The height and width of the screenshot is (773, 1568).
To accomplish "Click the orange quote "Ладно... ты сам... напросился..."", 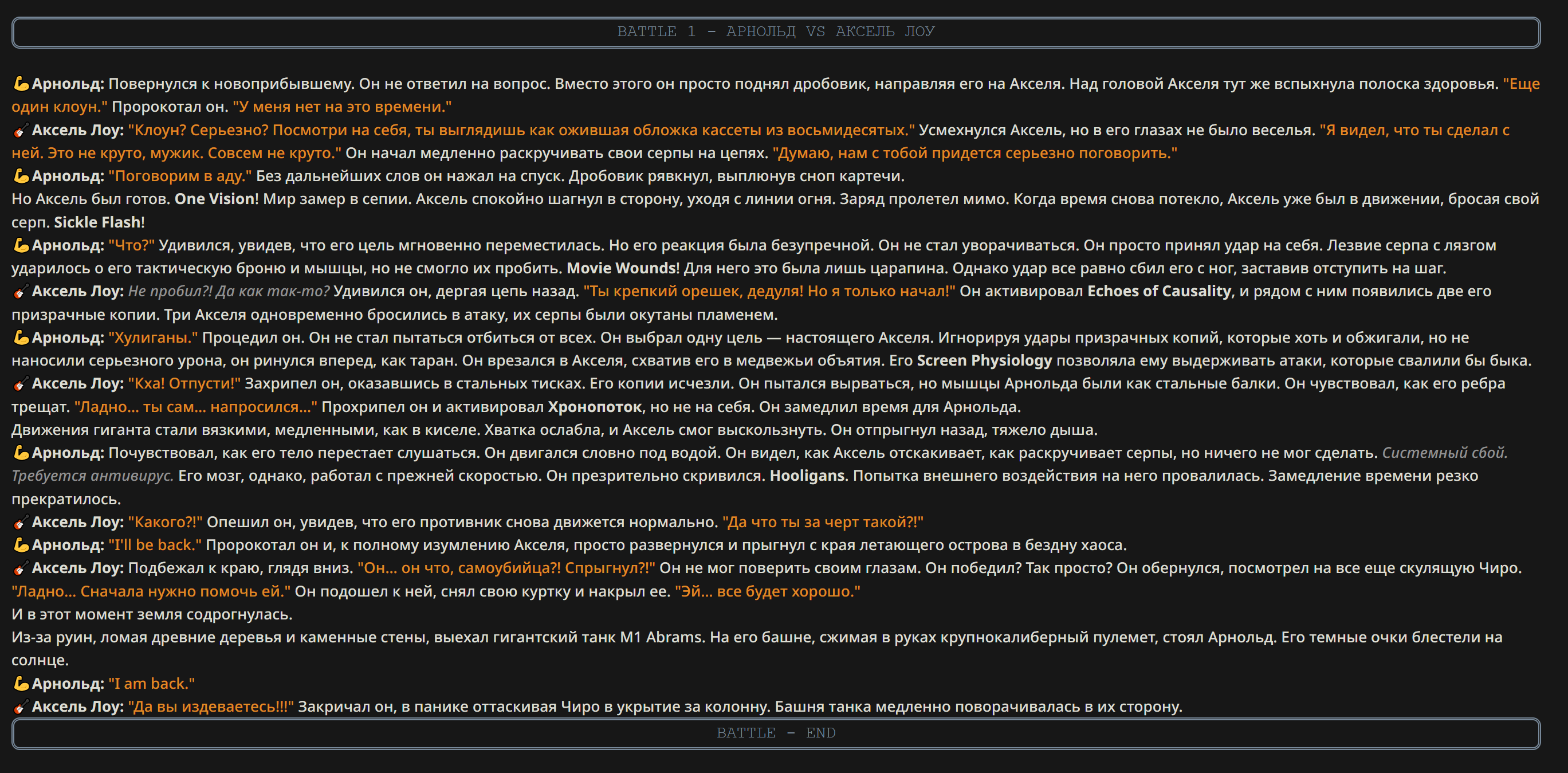I will (x=196, y=407).
